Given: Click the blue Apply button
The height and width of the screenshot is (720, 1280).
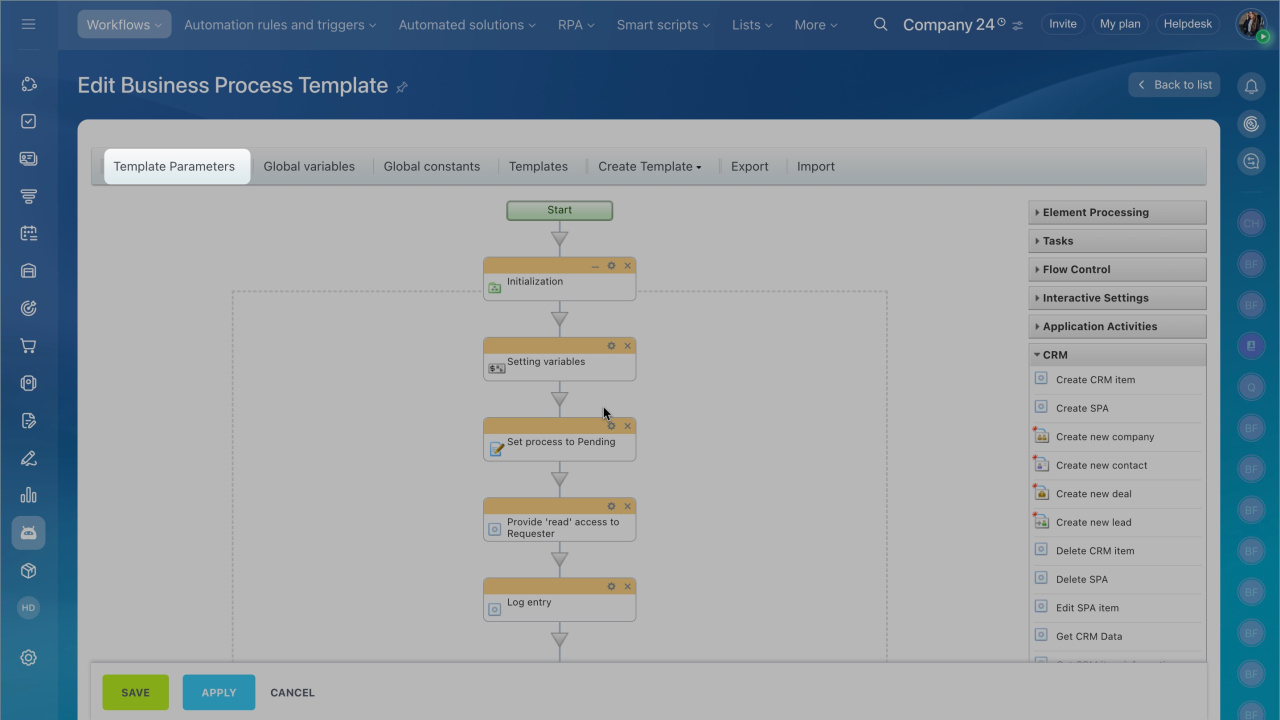Looking at the screenshot, I should pos(219,692).
